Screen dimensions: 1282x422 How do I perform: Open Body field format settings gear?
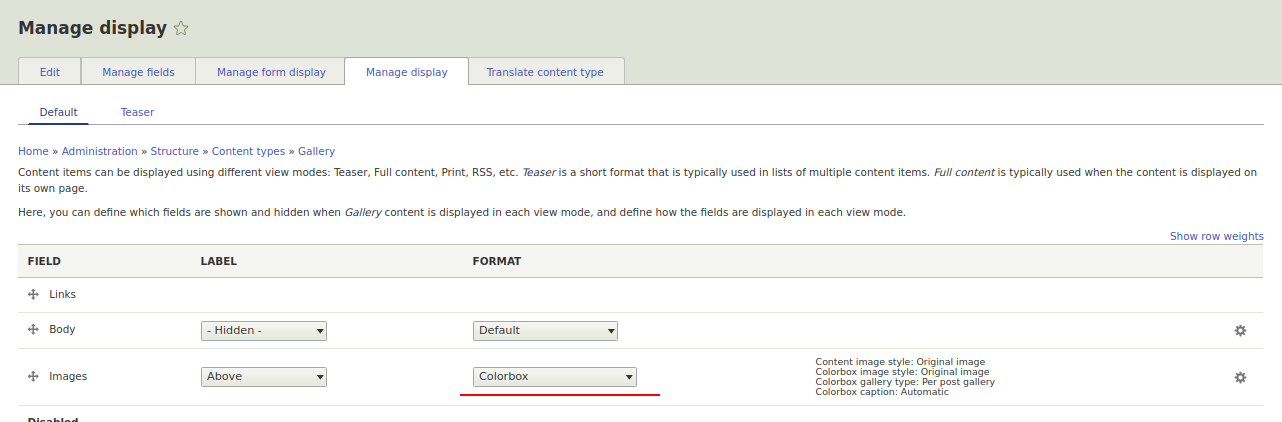(1240, 330)
